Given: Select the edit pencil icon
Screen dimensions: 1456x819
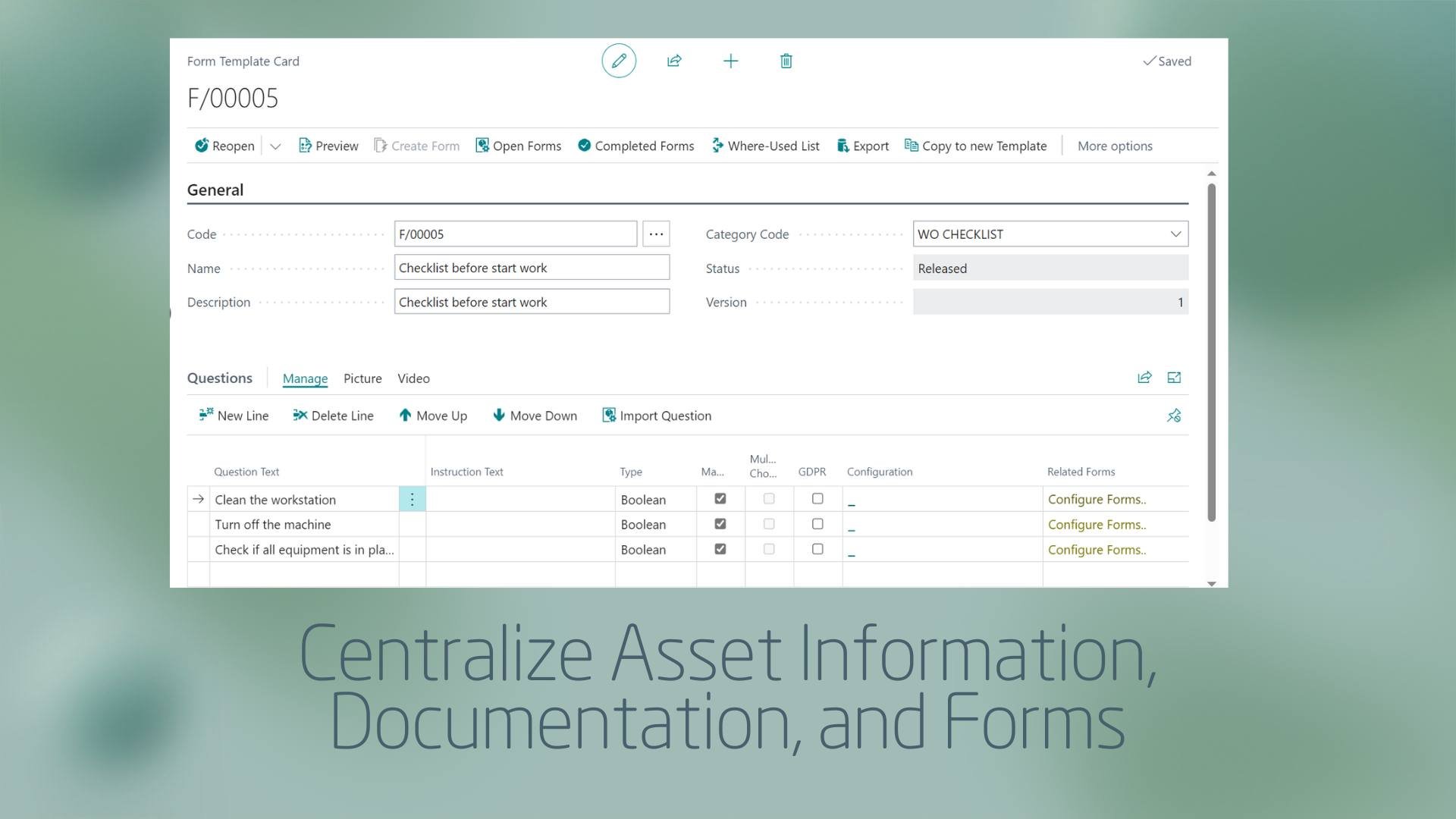Looking at the screenshot, I should coord(619,61).
